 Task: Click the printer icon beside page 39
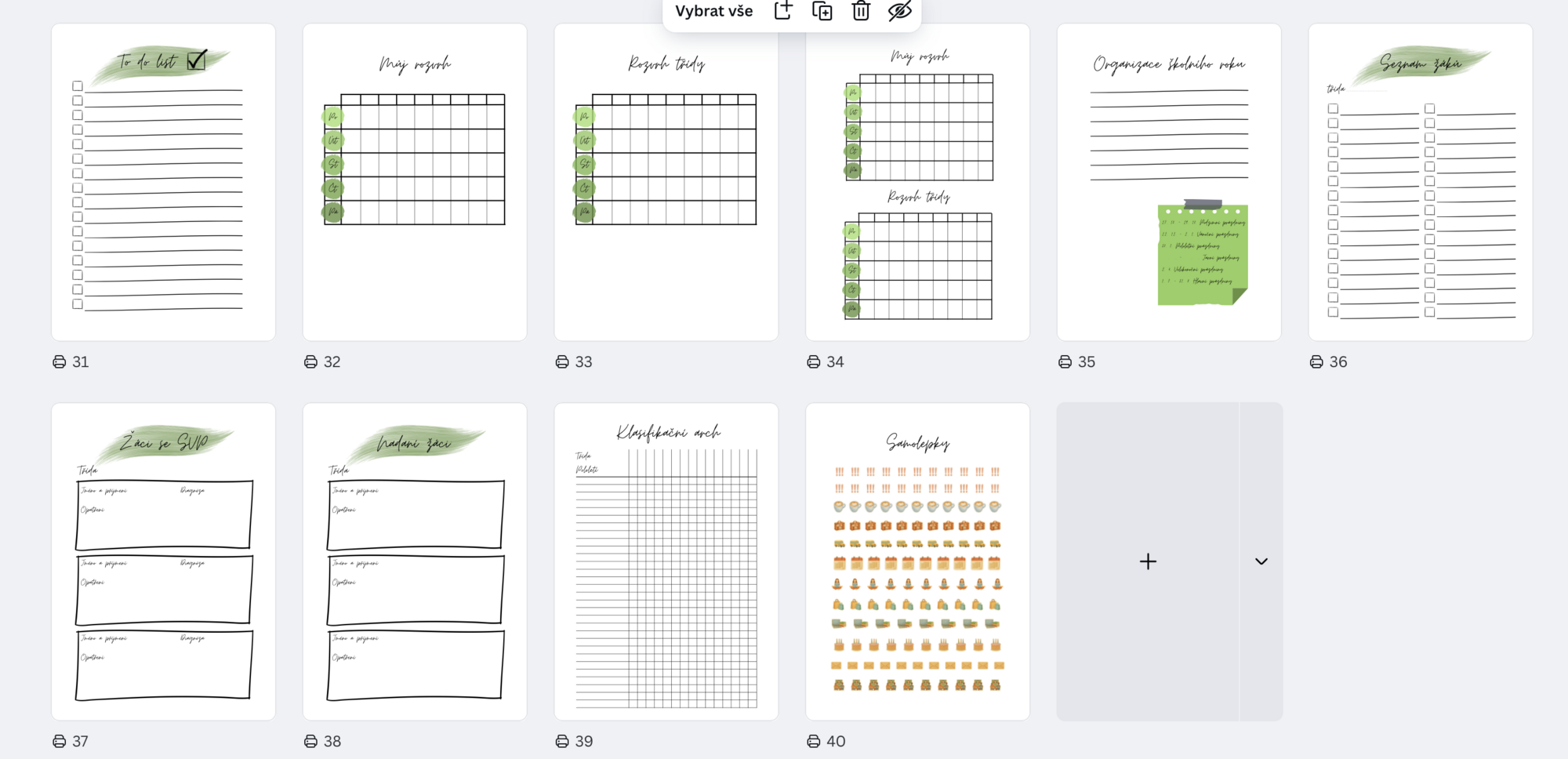click(562, 741)
